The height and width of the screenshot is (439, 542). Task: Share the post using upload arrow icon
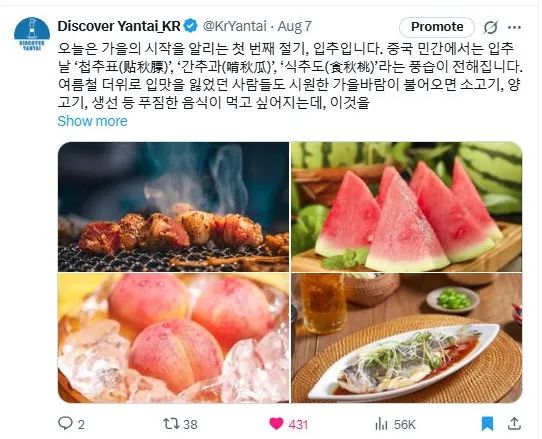pos(514,423)
